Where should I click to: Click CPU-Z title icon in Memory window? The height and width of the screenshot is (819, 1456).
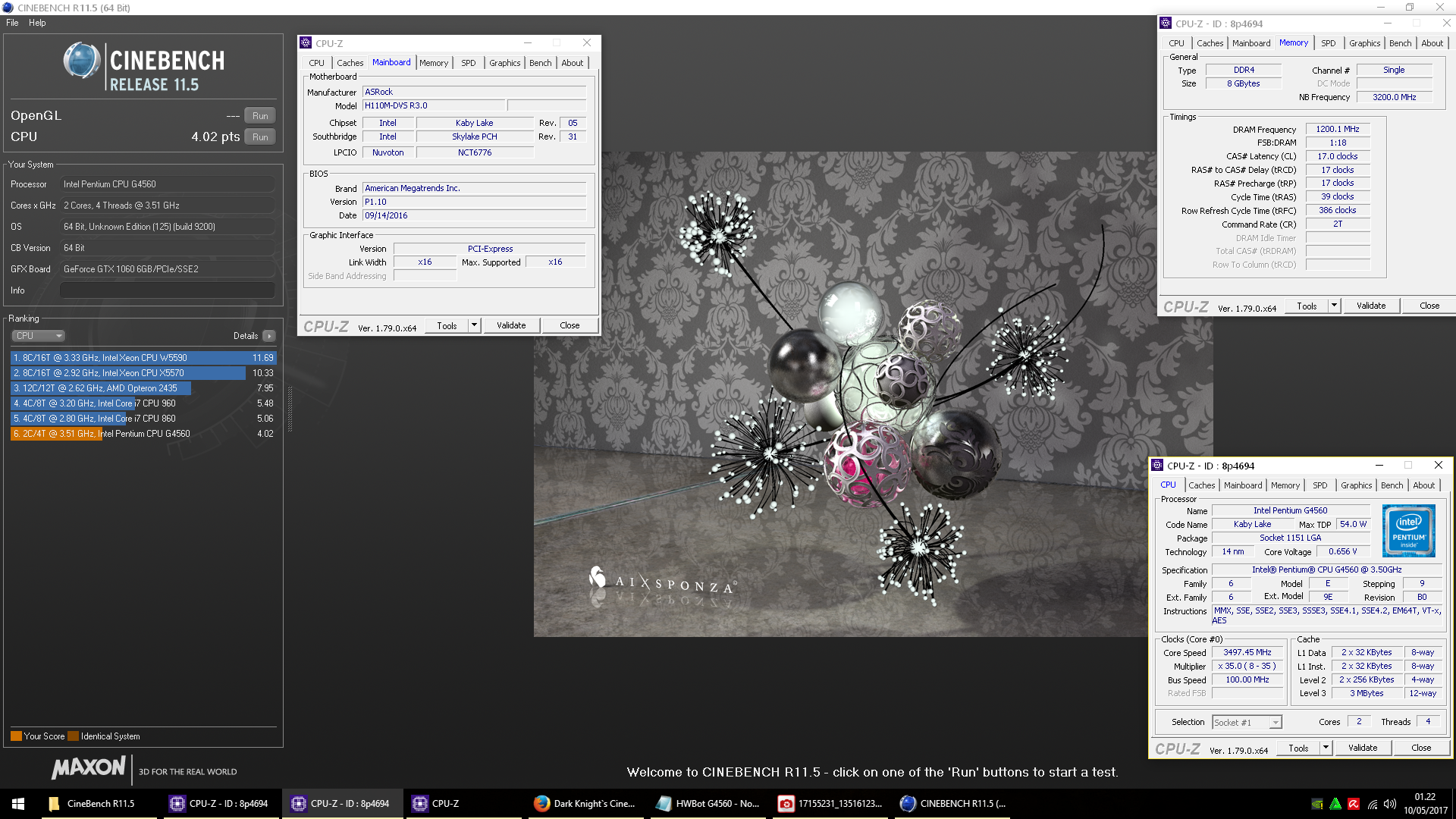pyautogui.click(x=1166, y=24)
